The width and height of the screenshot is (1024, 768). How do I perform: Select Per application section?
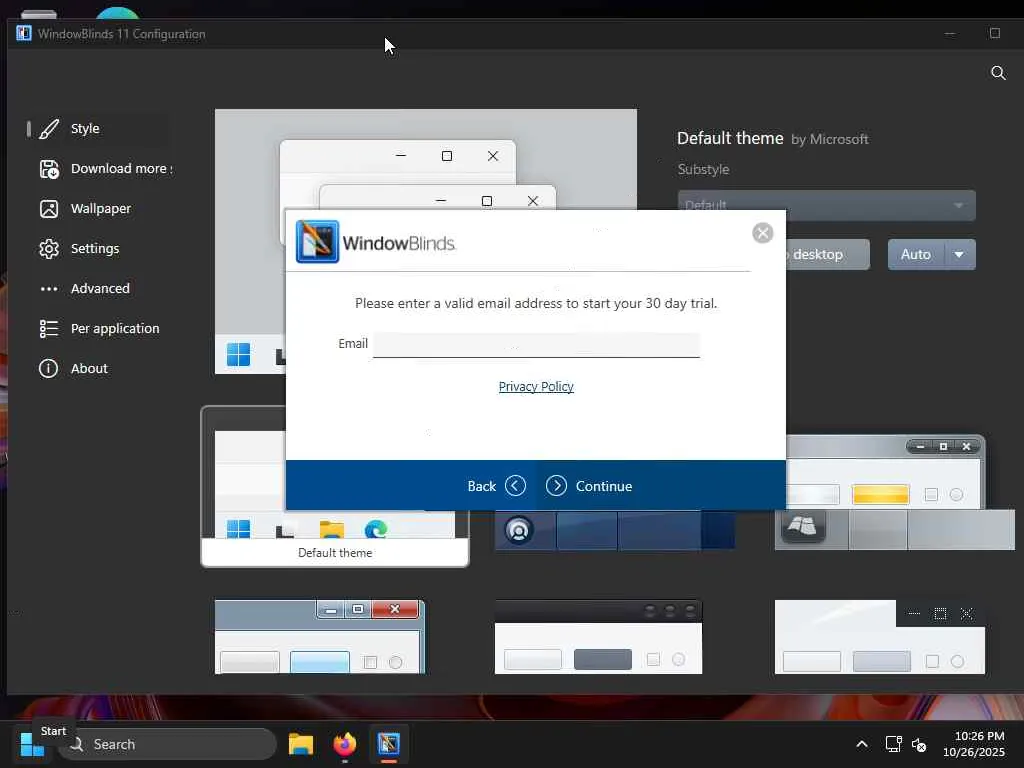tap(98, 328)
